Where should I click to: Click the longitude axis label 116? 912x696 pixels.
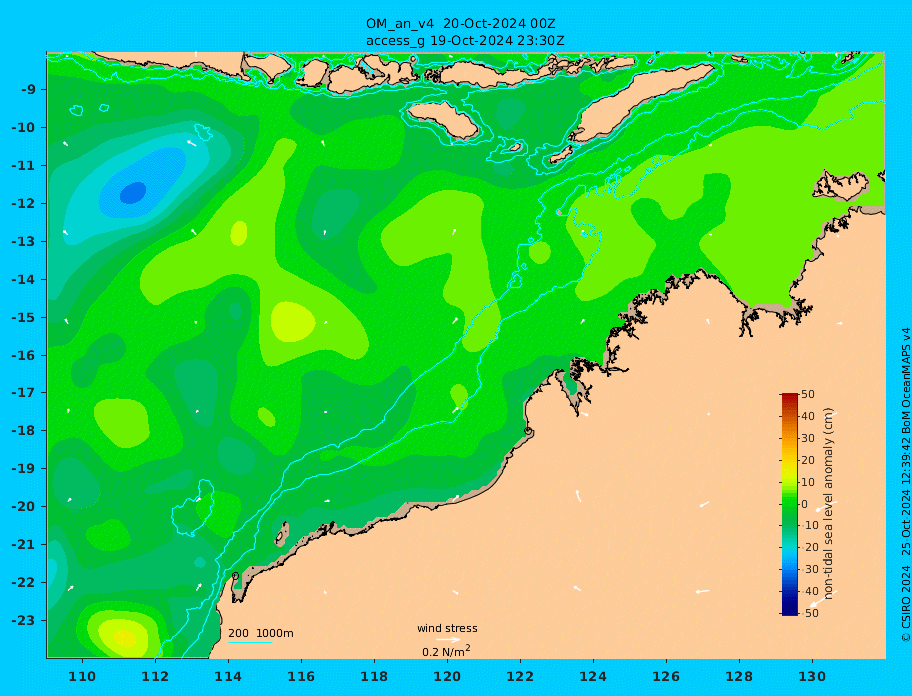301,677
